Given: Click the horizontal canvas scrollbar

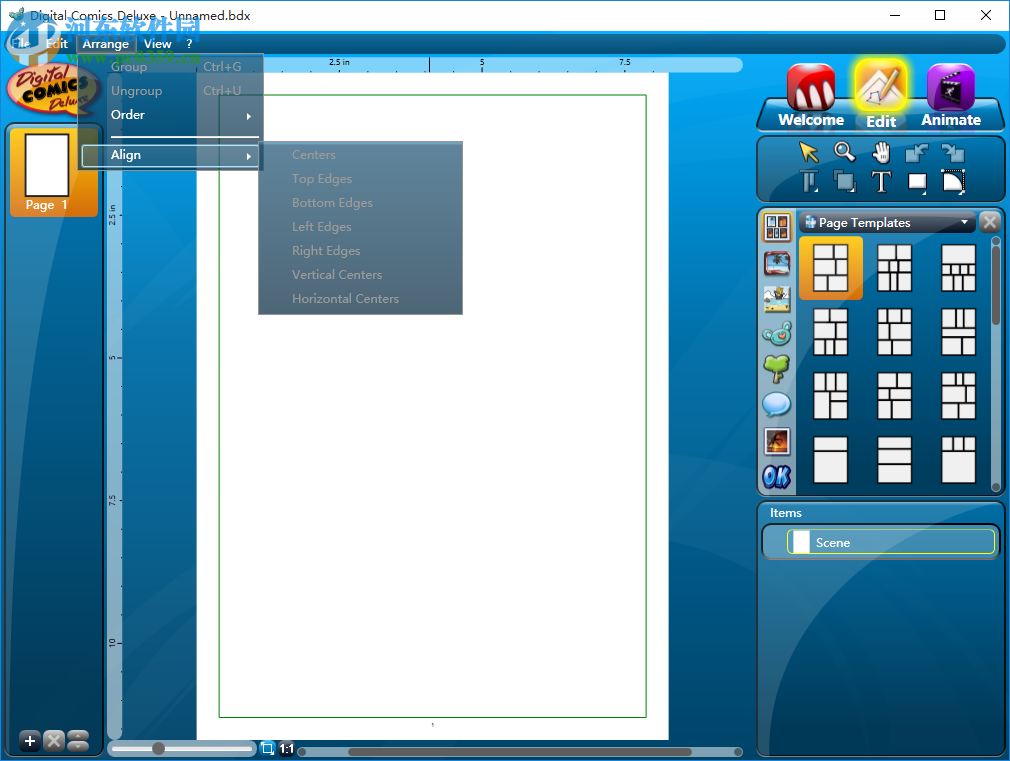Looking at the screenshot, I should 520,752.
